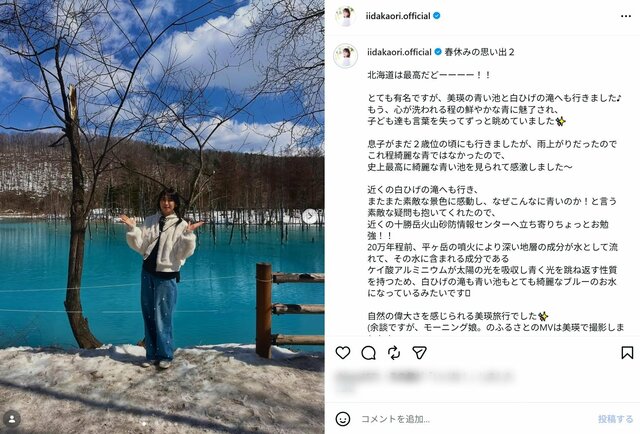The height and width of the screenshot is (434, 640).
Task: Open the three-dot more options menu
Action: pos(626,16)
